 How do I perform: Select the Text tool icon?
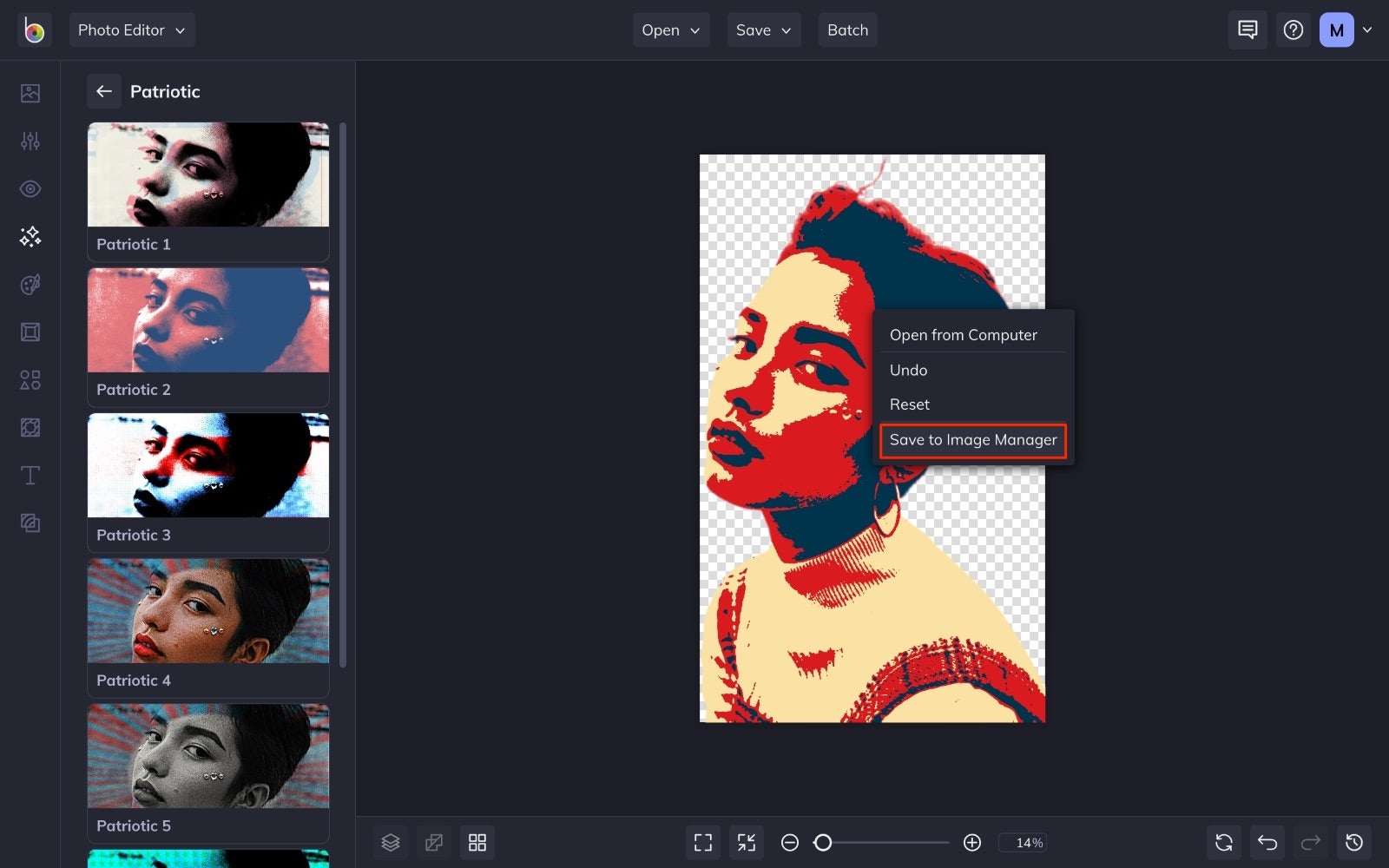coord(30,475)
